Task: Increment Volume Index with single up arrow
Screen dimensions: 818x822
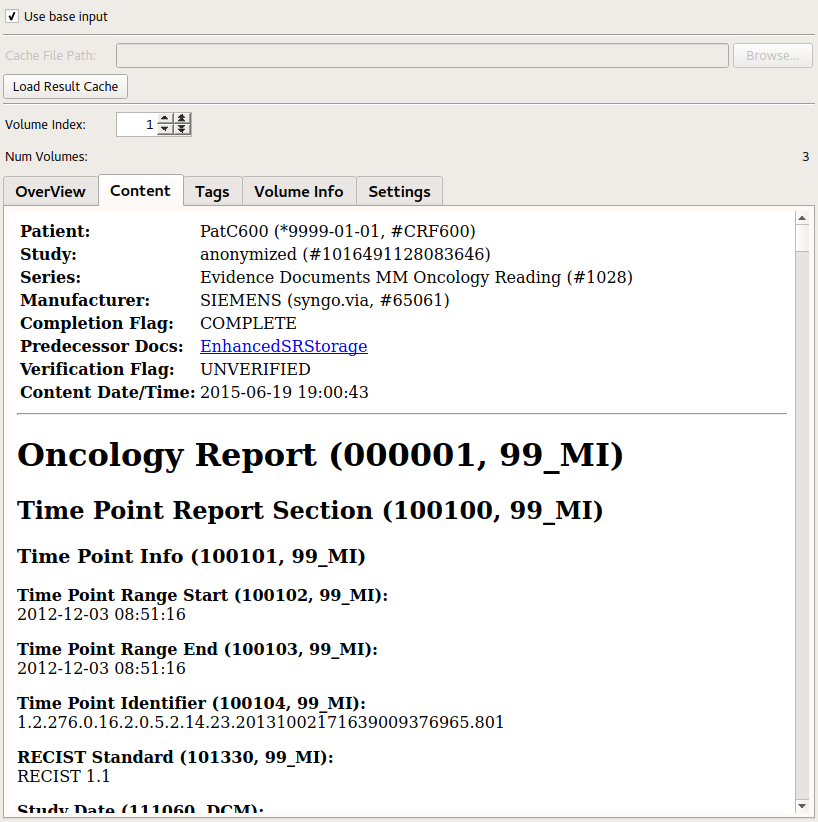Action: click(165, 119)
